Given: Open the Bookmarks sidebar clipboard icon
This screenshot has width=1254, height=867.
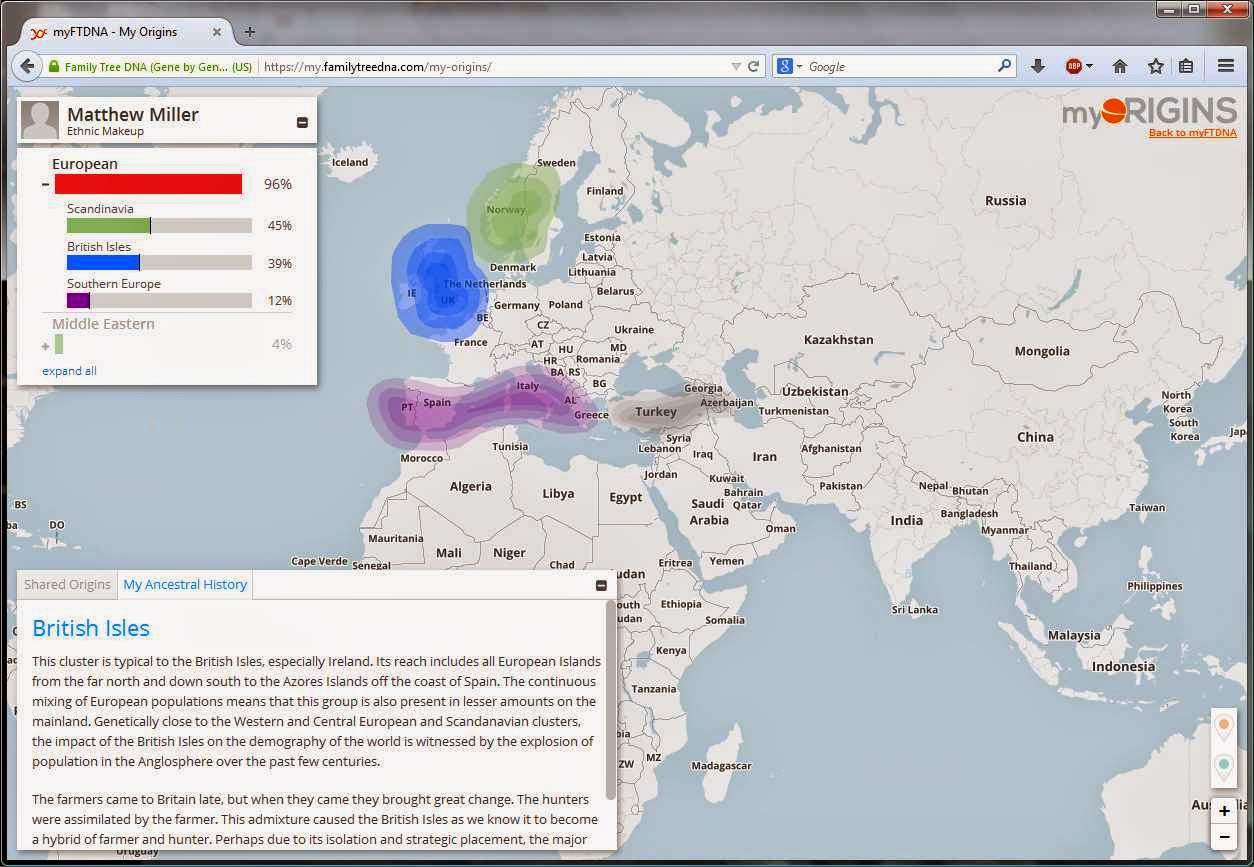Looking at the screenshot, I should (x=1187, y=65).
